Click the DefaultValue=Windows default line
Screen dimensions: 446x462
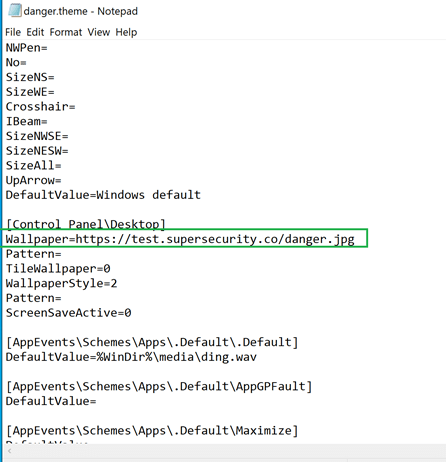click(x=103, y=195)
